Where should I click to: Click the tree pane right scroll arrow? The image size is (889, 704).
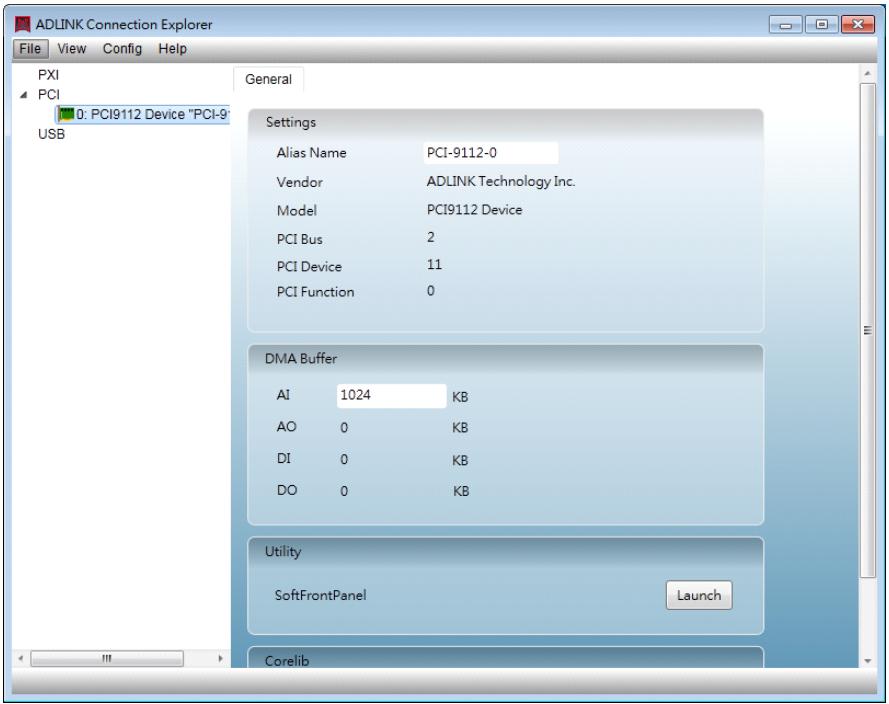pyautogui.click(x=221, y=659)
